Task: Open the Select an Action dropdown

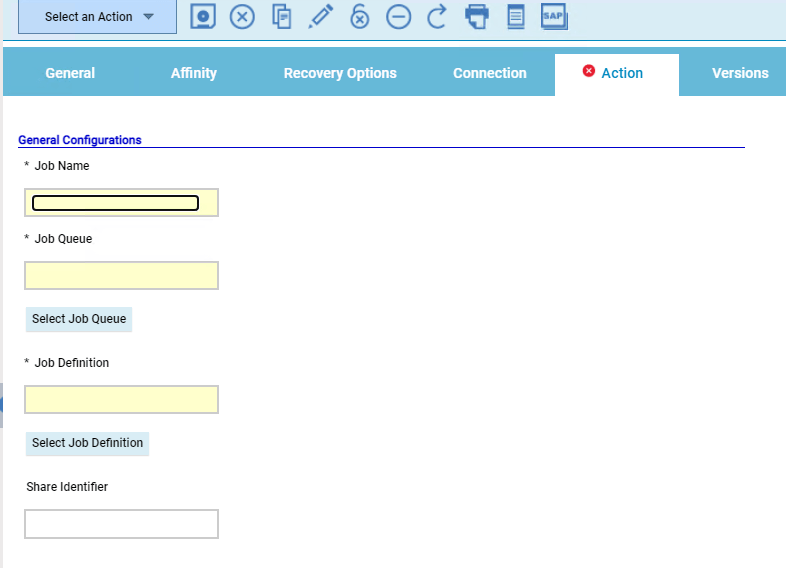Action: point(98,17)
